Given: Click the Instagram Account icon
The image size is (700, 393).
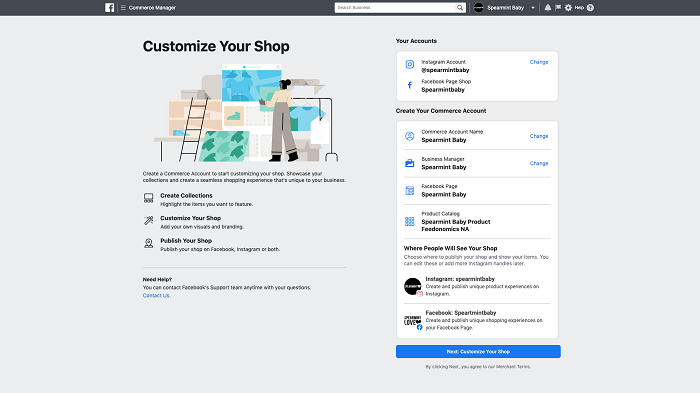Looking at the screenshot, I should pyautogui.click(x=409, y=64).
